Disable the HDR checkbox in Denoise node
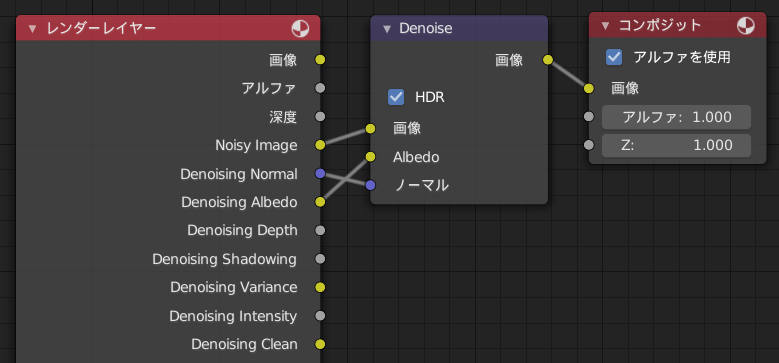Viewport: 779px width, 363px height. (x=396, y=97)
